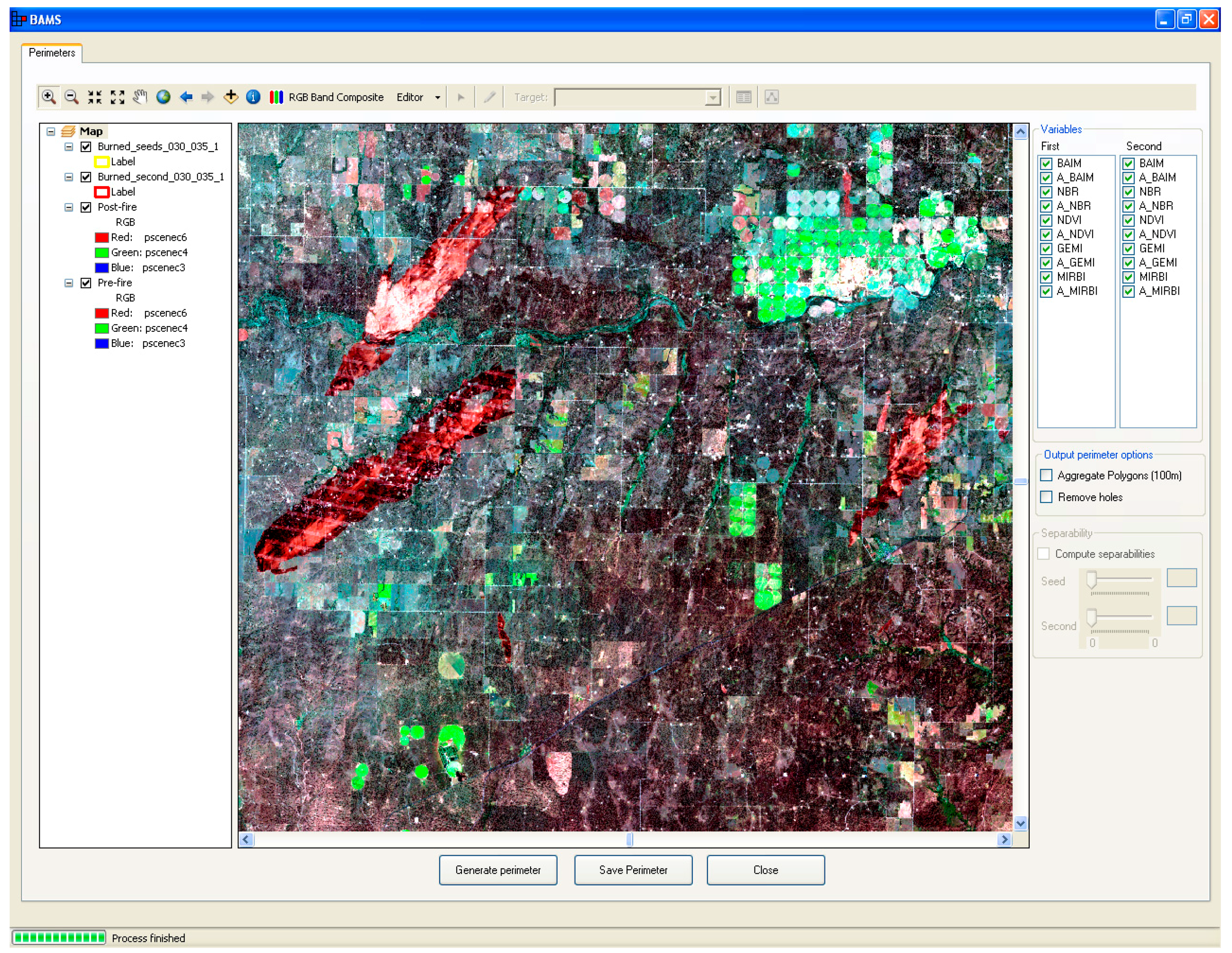1232x953 pixels.
Task: Click the Close button below map
Action: click(766, 871)
